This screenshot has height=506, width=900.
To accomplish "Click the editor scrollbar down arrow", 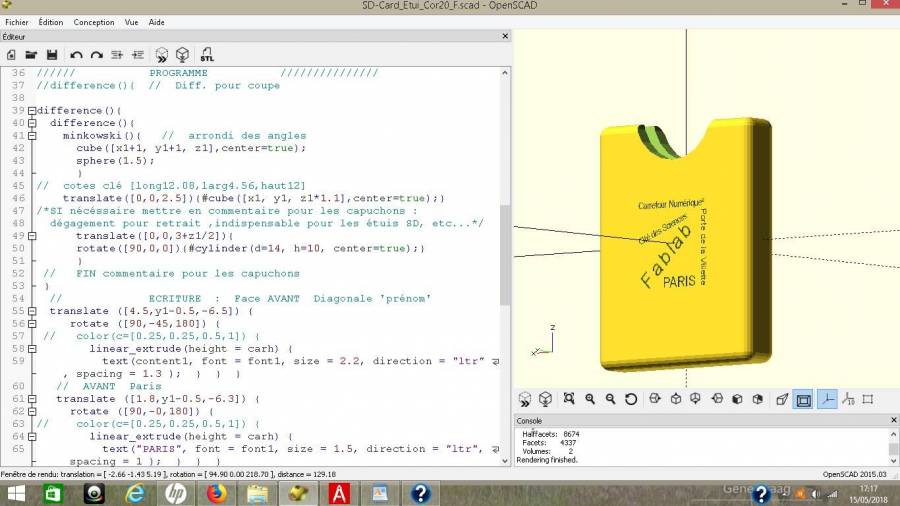I will point(505,460).
